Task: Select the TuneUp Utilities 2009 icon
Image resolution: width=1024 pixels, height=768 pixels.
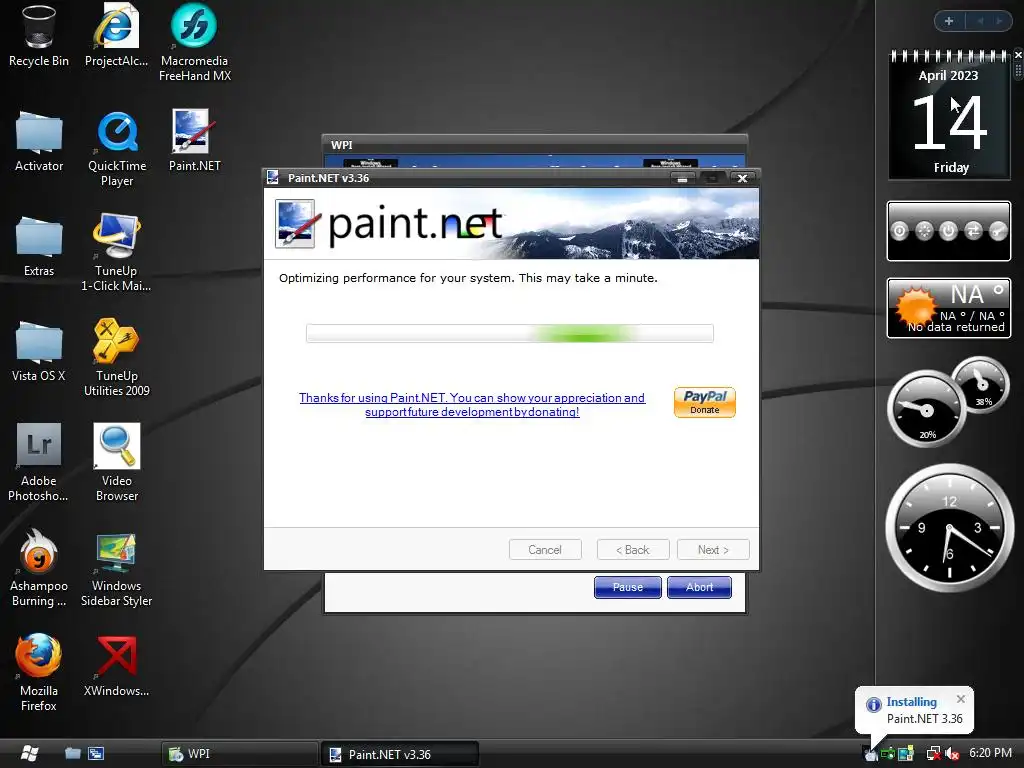Action: [116, 358]
